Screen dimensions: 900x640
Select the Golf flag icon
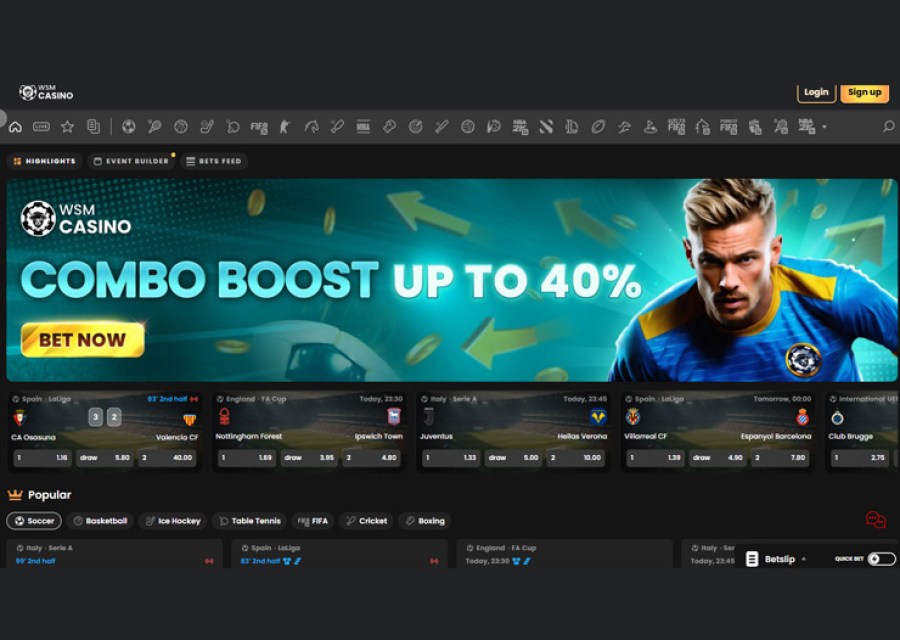(x=650, y=127)
